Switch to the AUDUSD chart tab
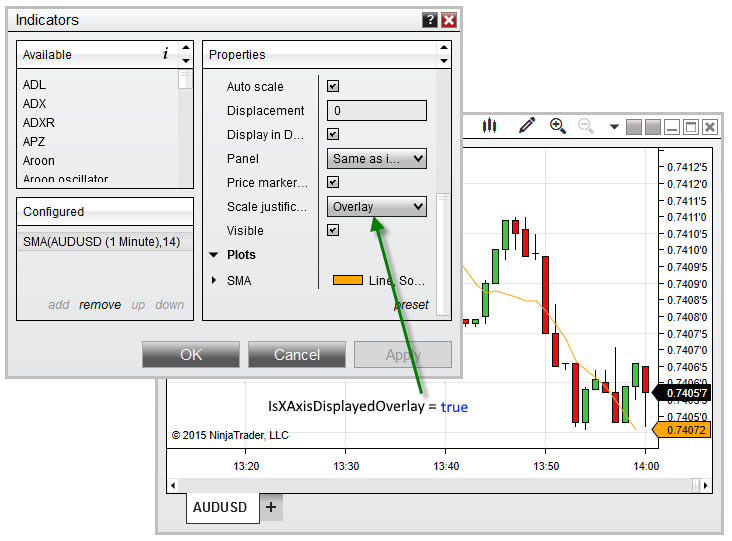This screenshot has height=541, width=732. 219,507
